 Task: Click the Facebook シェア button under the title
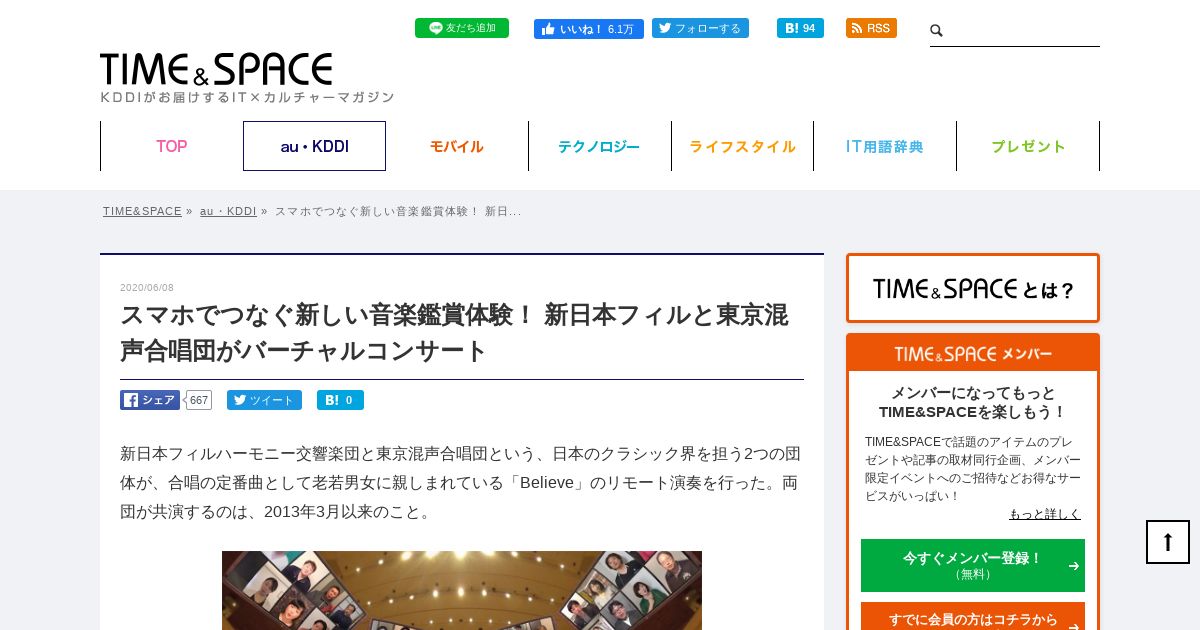click(x=150, y=400)
